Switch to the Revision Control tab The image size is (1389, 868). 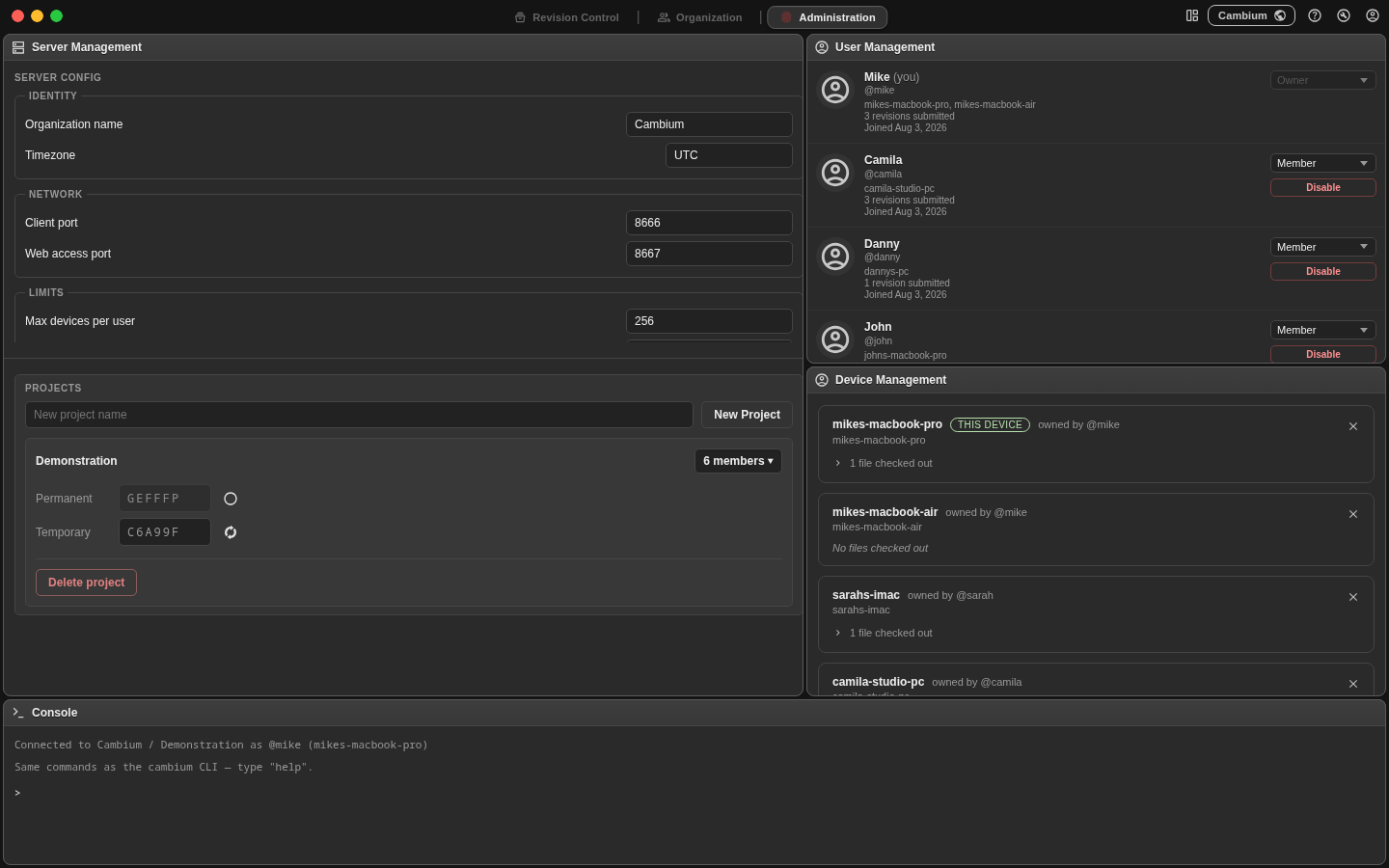click(x=566, y=17)
